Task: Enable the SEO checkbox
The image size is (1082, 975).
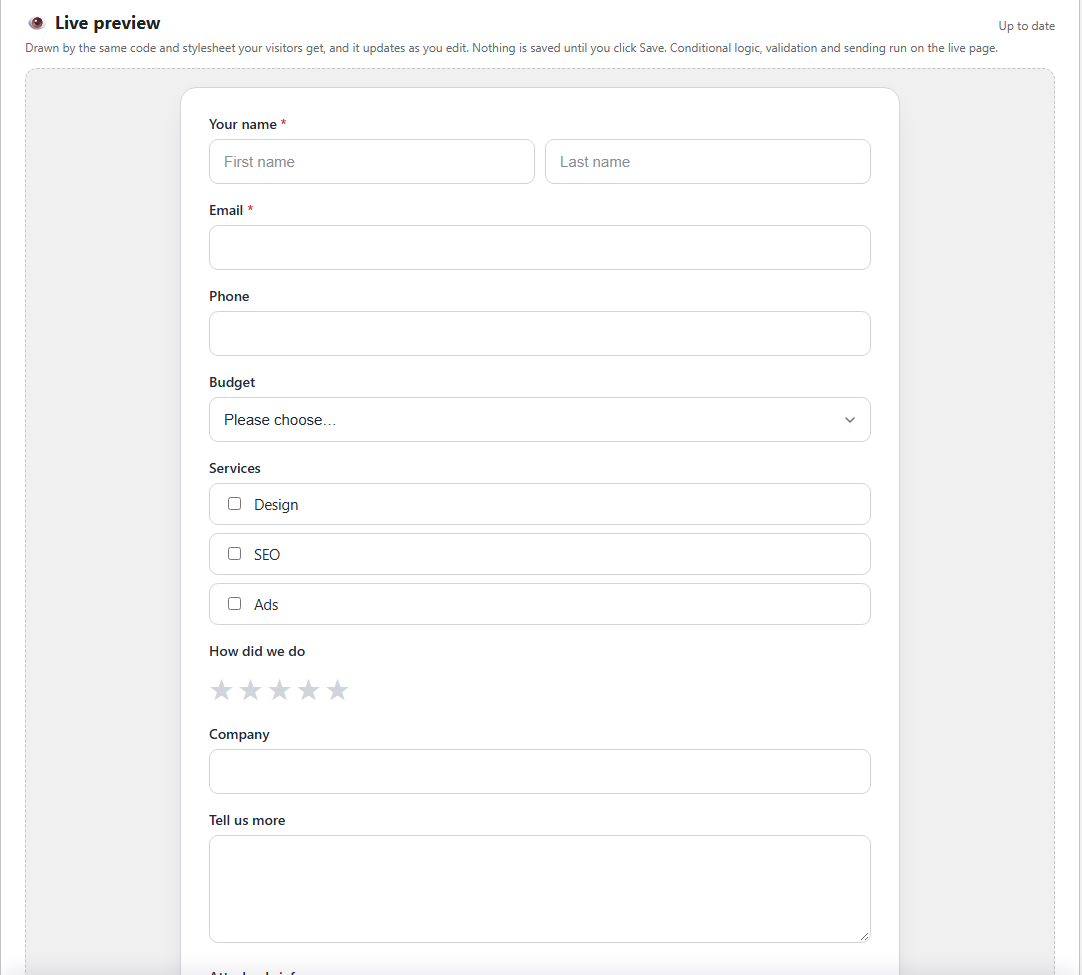Action: [235, 553]
